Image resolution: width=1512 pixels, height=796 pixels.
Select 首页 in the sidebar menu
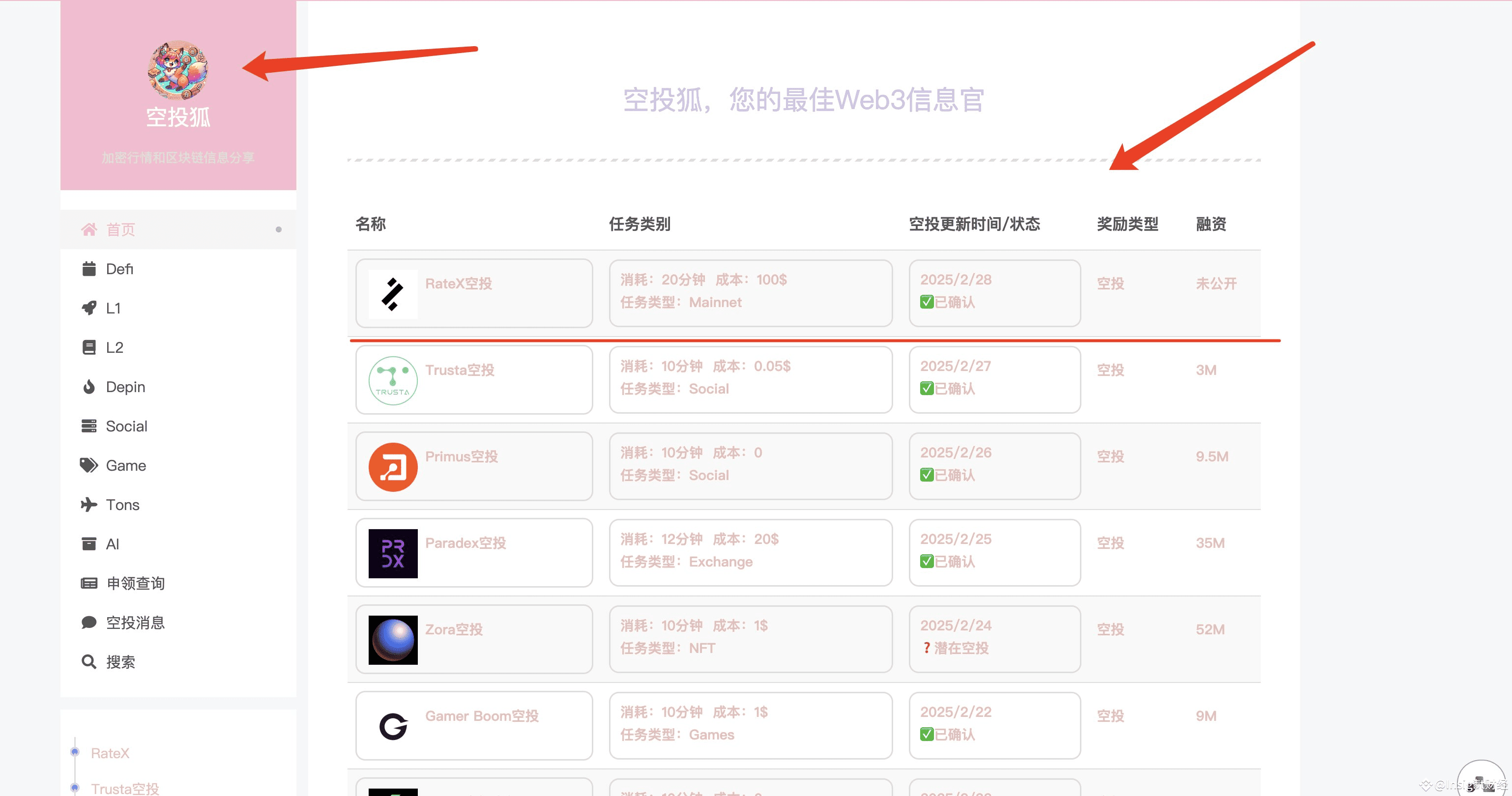120,229
